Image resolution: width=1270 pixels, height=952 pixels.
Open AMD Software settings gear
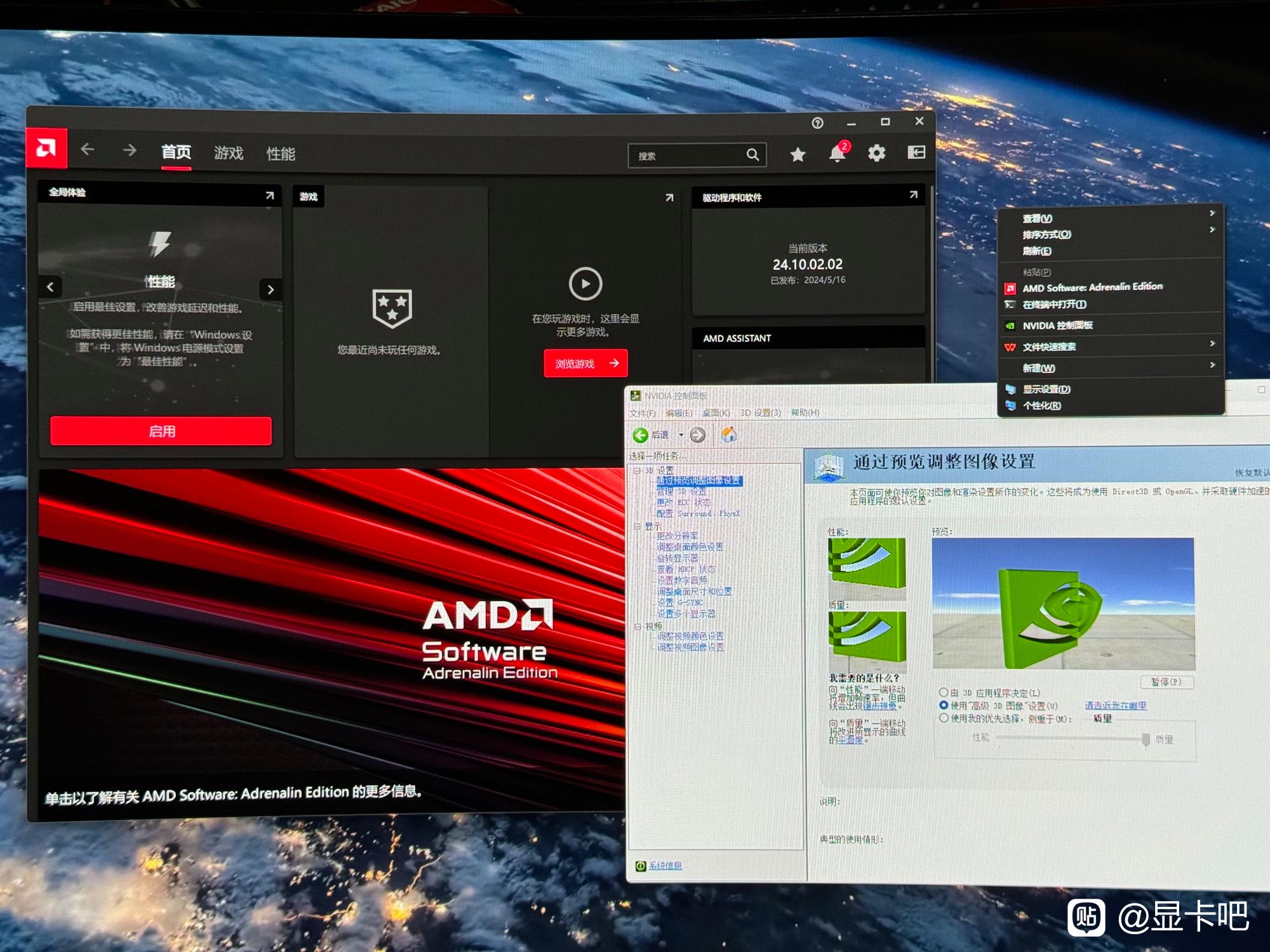[x=876, y=153]
